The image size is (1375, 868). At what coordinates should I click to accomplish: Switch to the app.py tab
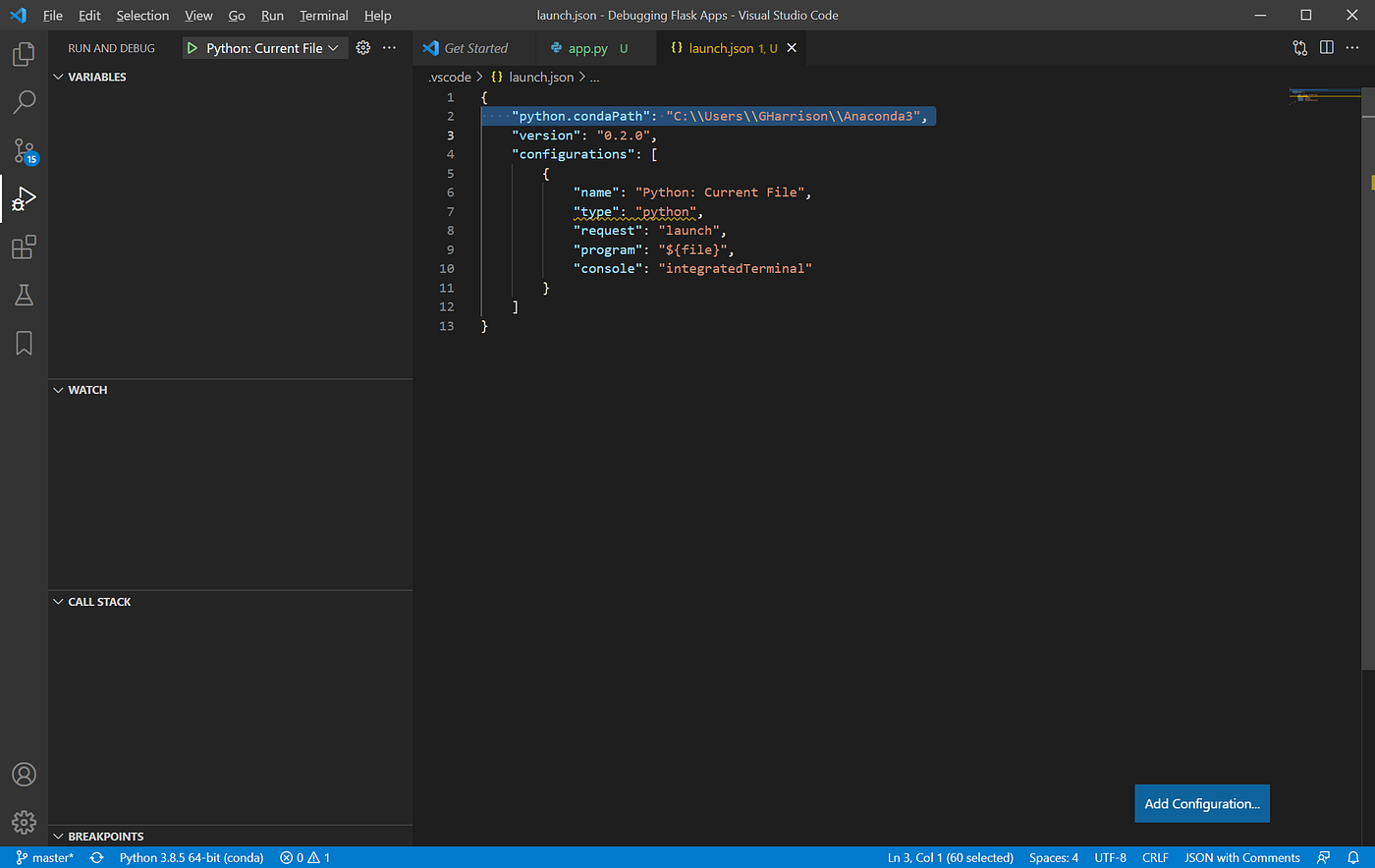point(589,47)
